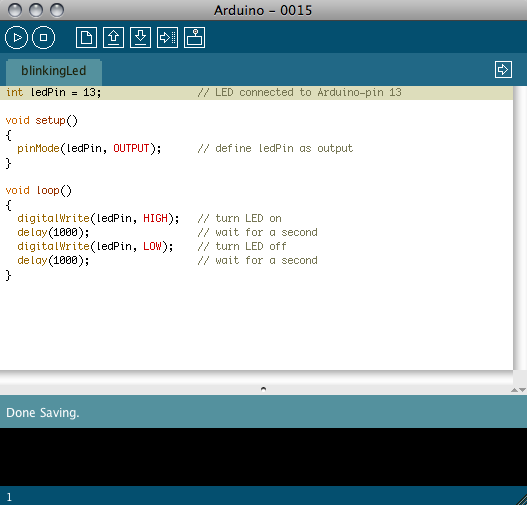Click the second delay(1000); statement
The image size is (527, 505).
53,260
